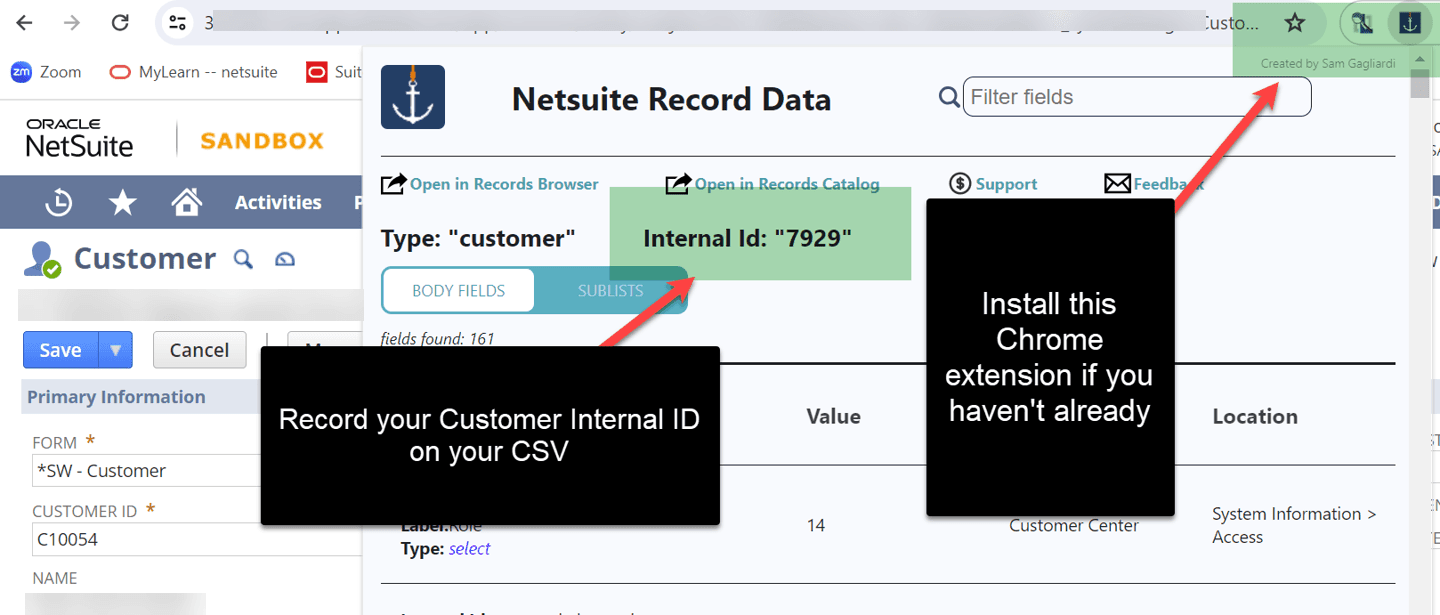The width and height of the screenshot is (1440, 615).
Task: Switch to the SUBLISTS tab
Action: pyautogui.click(x=610, y=291)
